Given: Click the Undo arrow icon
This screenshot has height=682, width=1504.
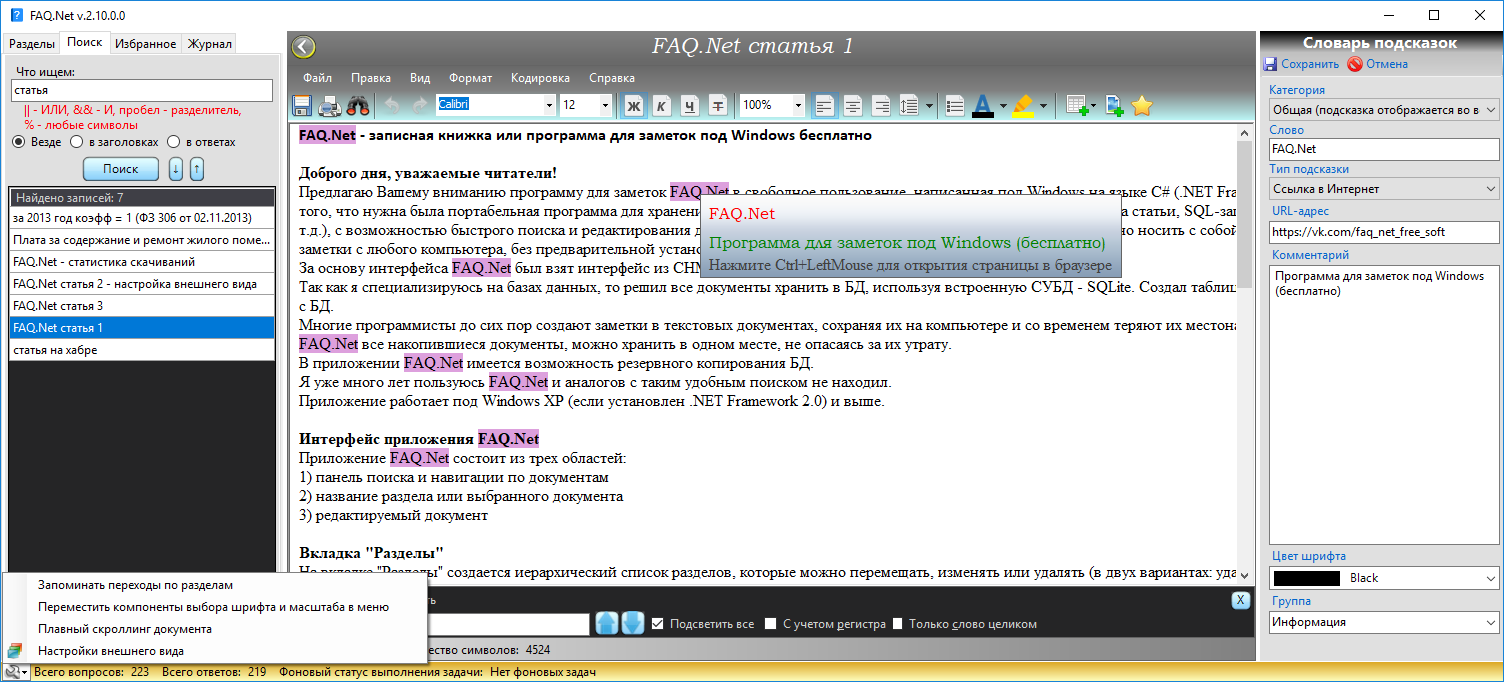Looking at the screenshot, I should 392,105.
